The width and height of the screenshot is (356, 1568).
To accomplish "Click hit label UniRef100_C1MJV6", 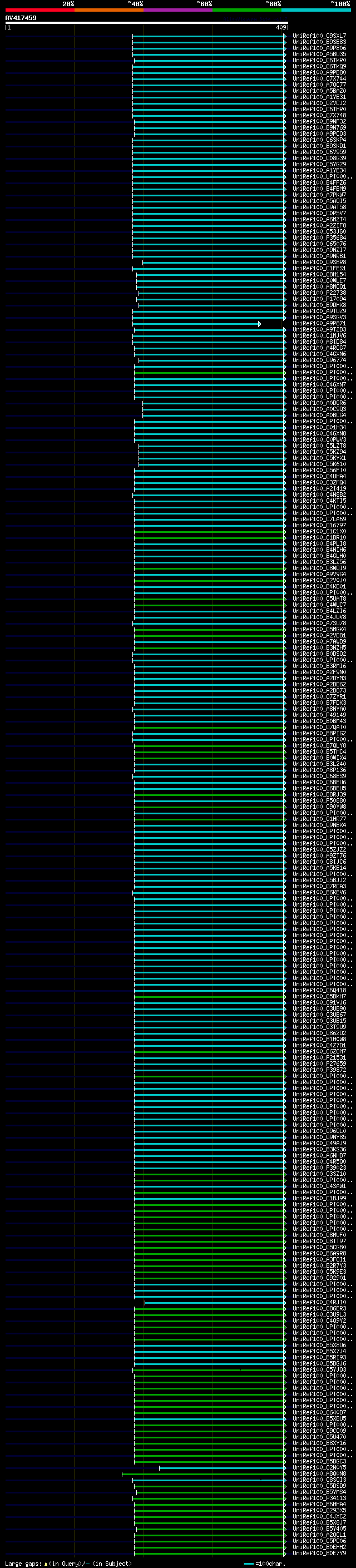I will pos(319,335).
